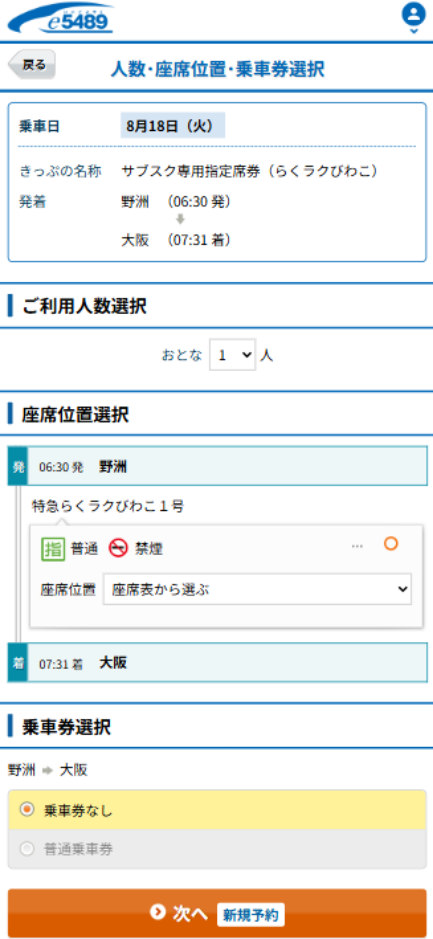Click the orange circle availability icon
The height and width of the screenshot is (939, 433).
(x=391, y=544)
